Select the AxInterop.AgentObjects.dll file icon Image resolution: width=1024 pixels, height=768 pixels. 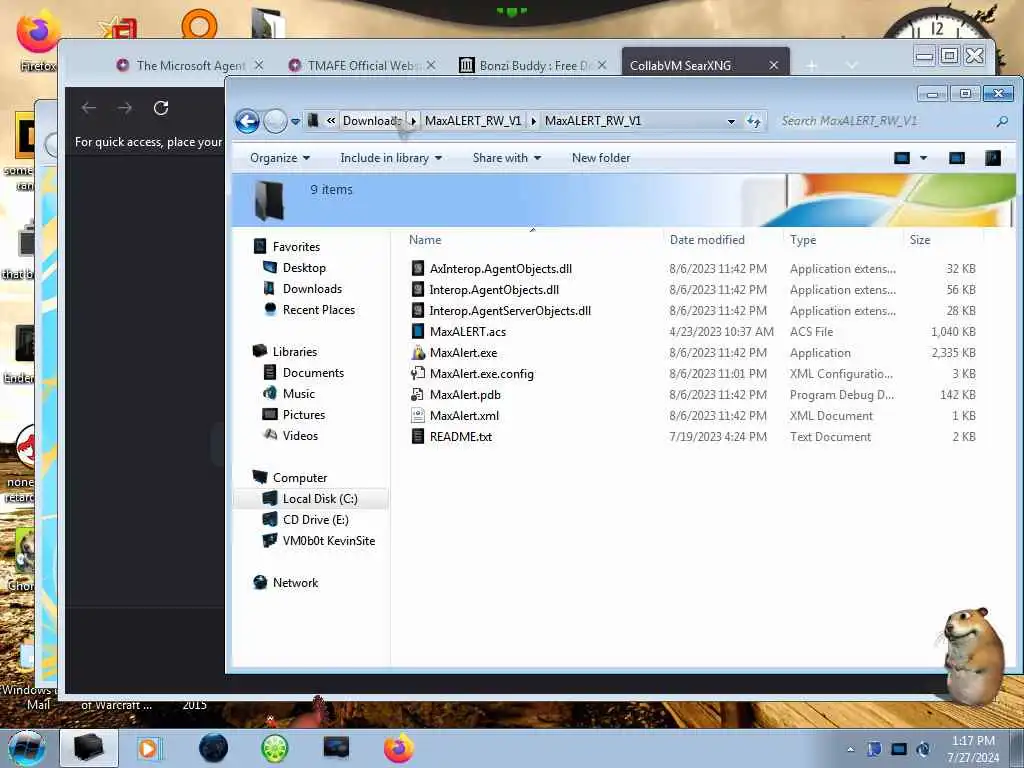tap(418, 268)
